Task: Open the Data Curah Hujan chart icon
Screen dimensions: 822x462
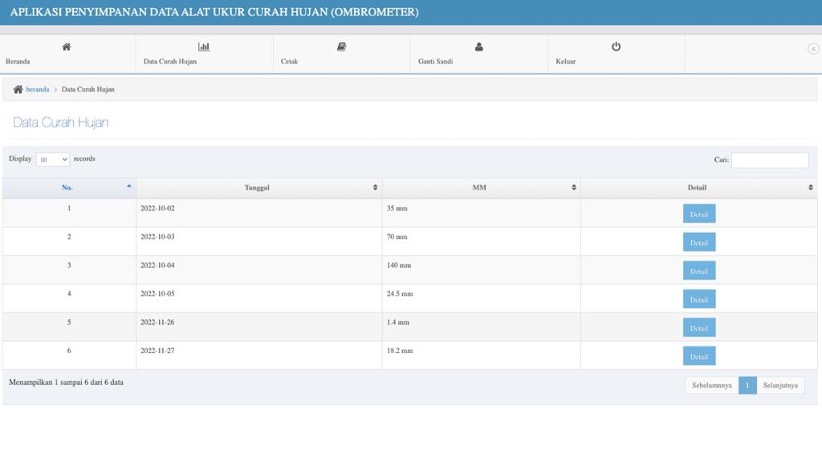Action: tap(204, 47)
